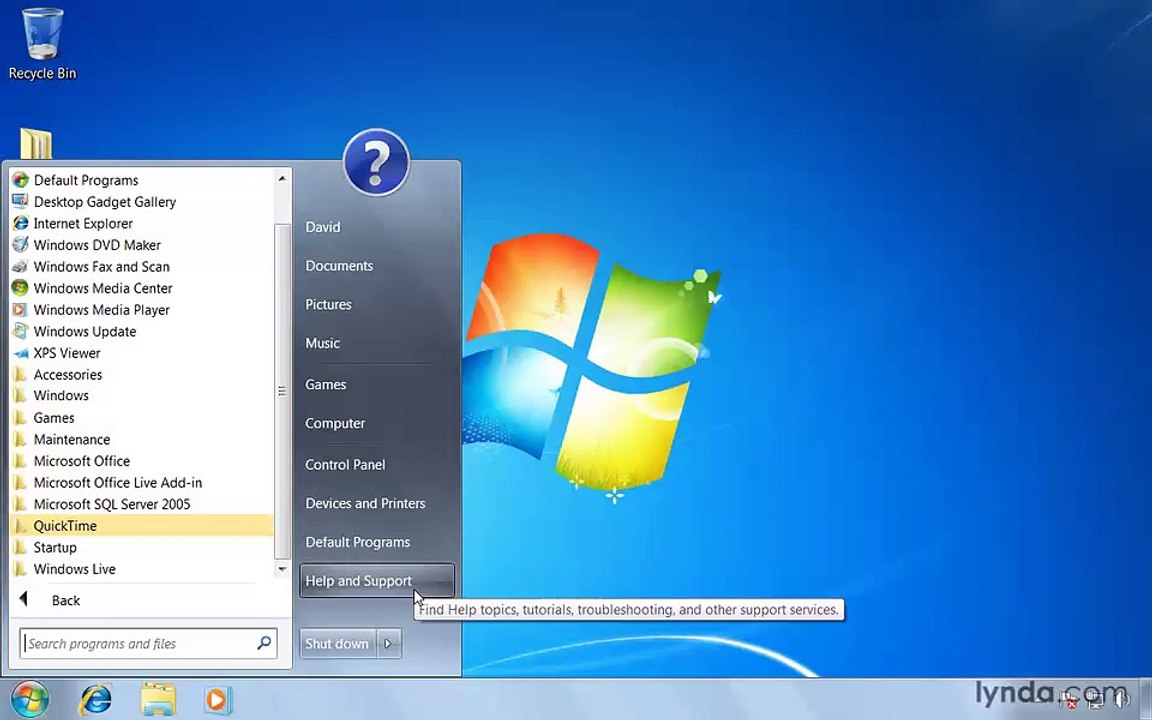Viewport: 1152px width, 720px height.
Task: Open Windows Explorer from the taskbar
Action: coord(158,699)
